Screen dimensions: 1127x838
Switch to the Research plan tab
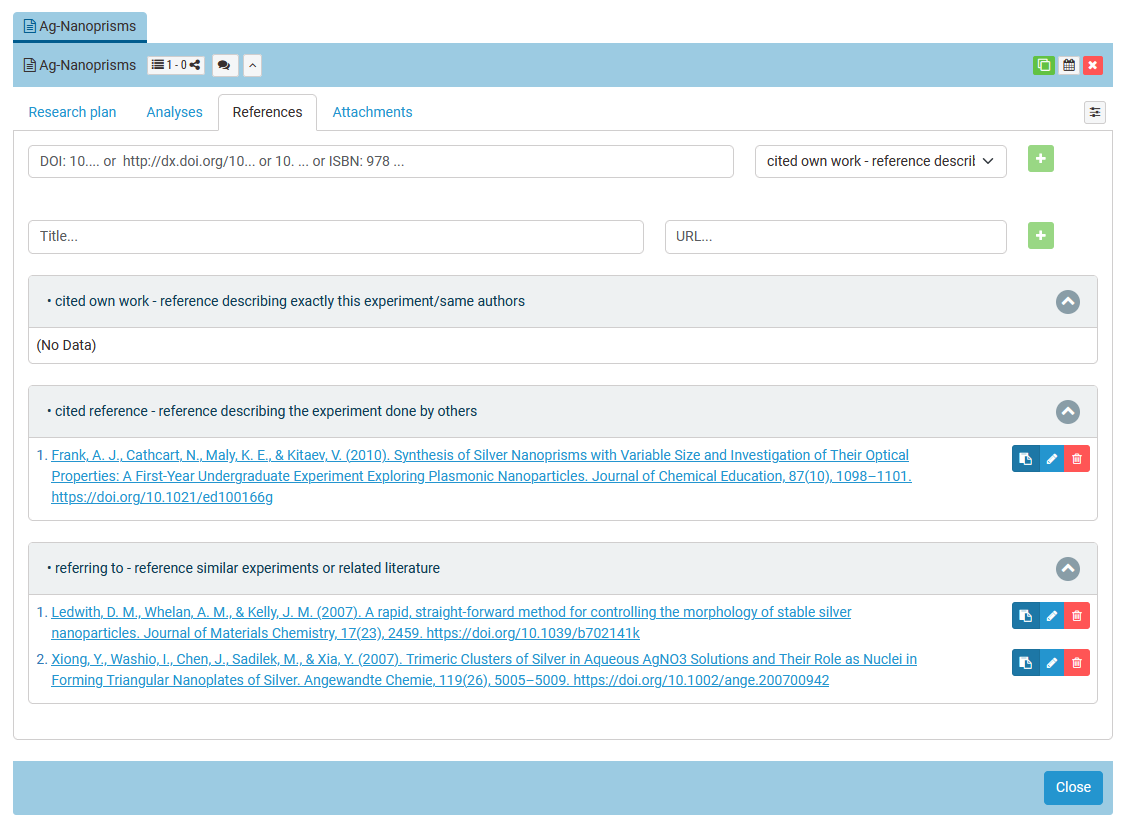click(x=72, y=112)
